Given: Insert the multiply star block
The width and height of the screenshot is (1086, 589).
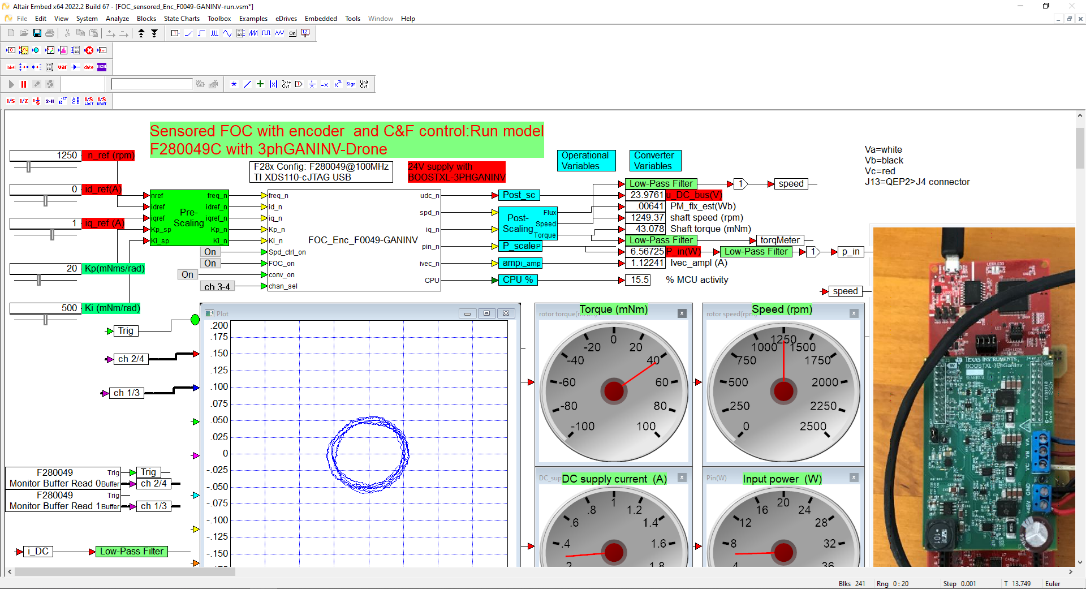Looking at the screenshot, I should point(233,84).
